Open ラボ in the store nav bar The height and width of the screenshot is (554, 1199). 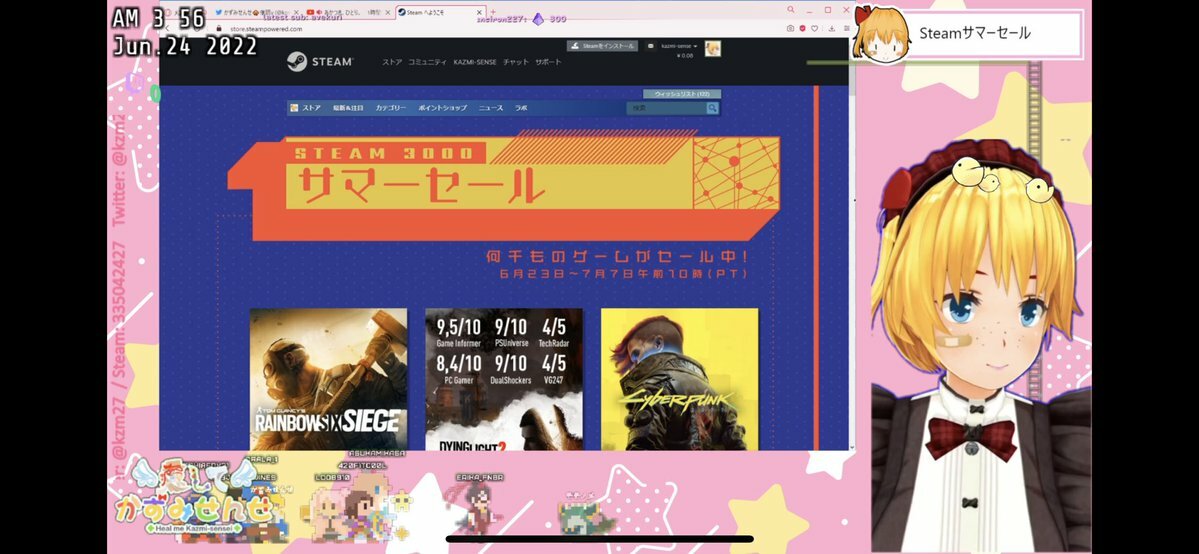coord(521,108)
